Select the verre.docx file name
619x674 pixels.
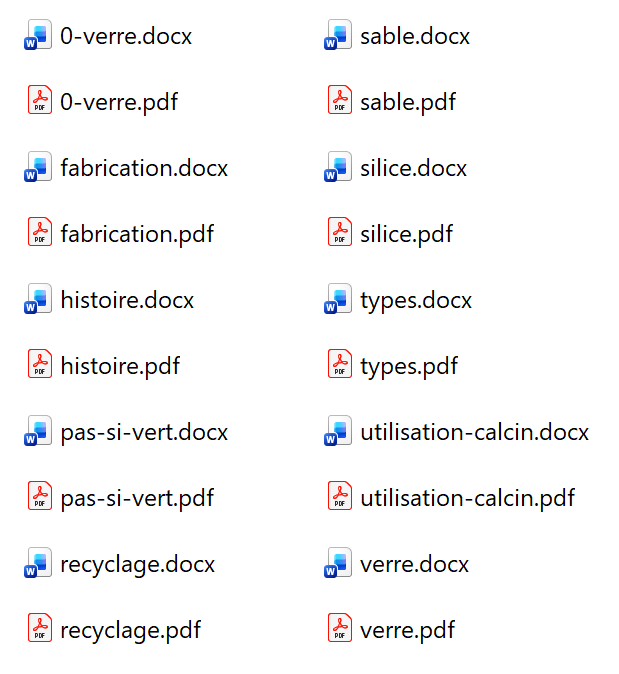point(414,564)
